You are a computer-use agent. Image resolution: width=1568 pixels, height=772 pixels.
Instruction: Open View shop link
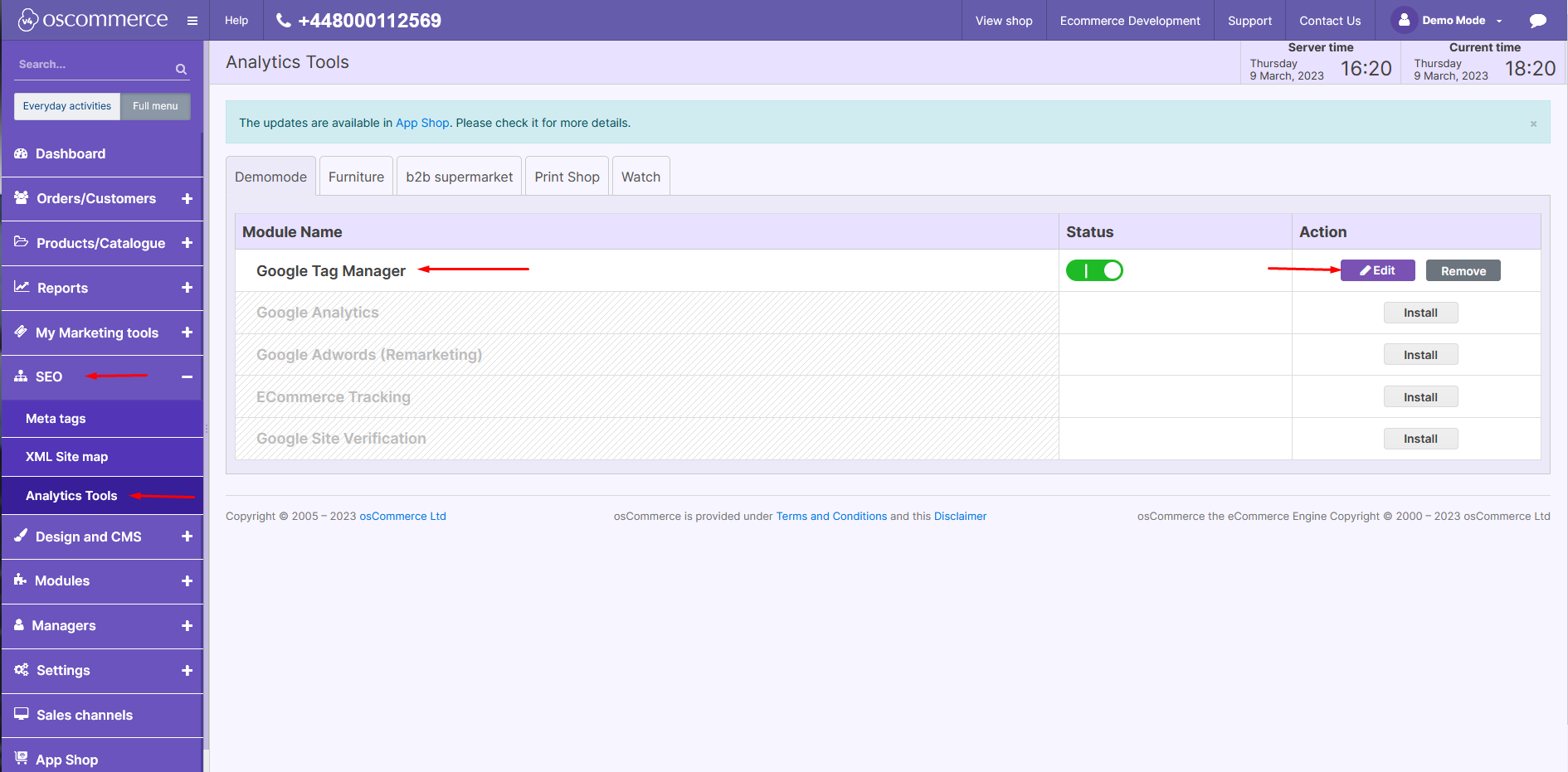coord(1004,21)
